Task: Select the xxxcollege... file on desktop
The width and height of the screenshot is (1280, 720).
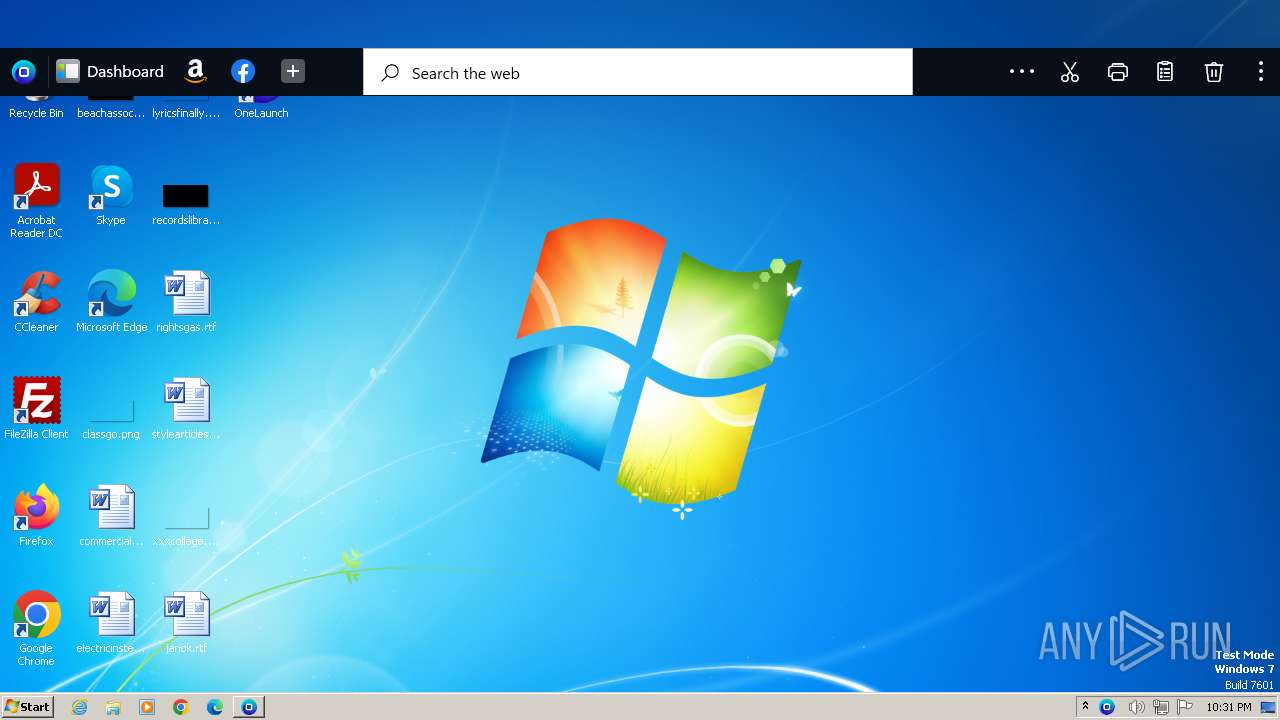Action: [186, 527]
